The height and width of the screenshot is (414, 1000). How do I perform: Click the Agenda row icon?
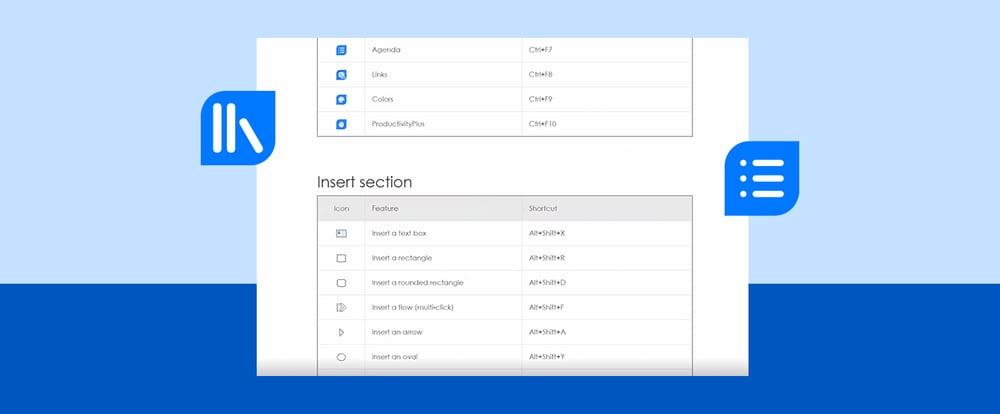pyautogui.click(x=341, y=50)
